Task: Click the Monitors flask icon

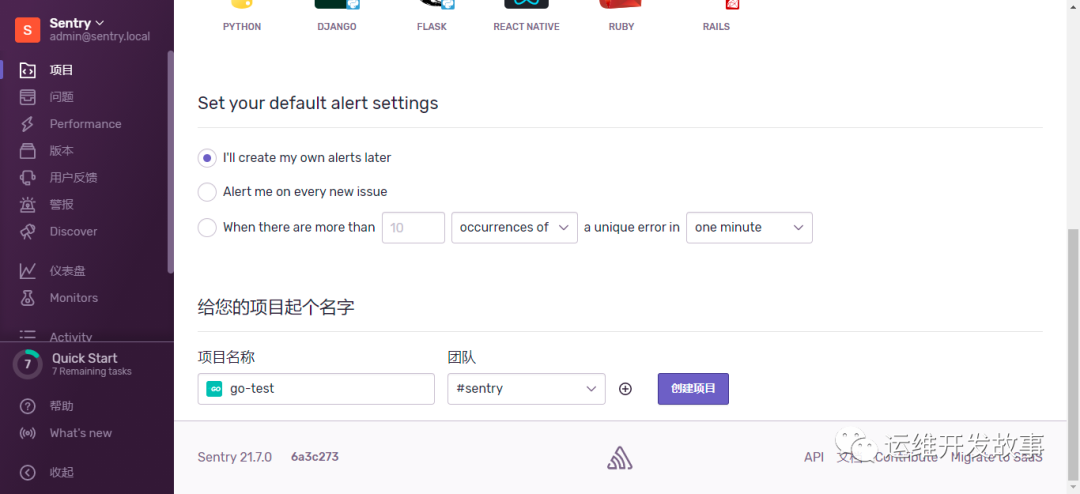Action: pyautogui.click(x=28, y=298)
